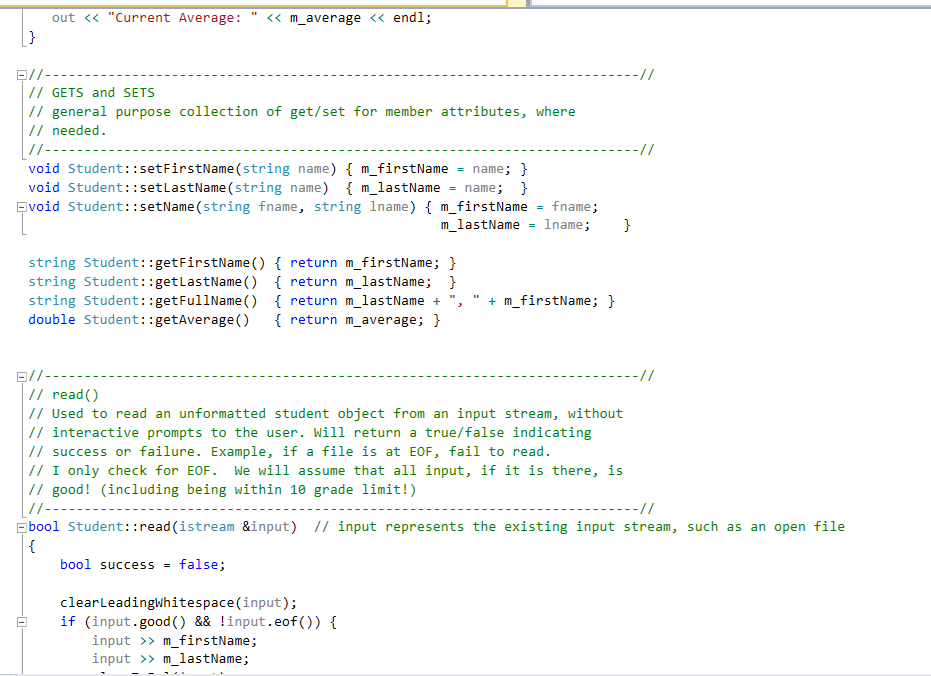
Task: Collapse the bool Student::read function
Action: pos(22,527)
